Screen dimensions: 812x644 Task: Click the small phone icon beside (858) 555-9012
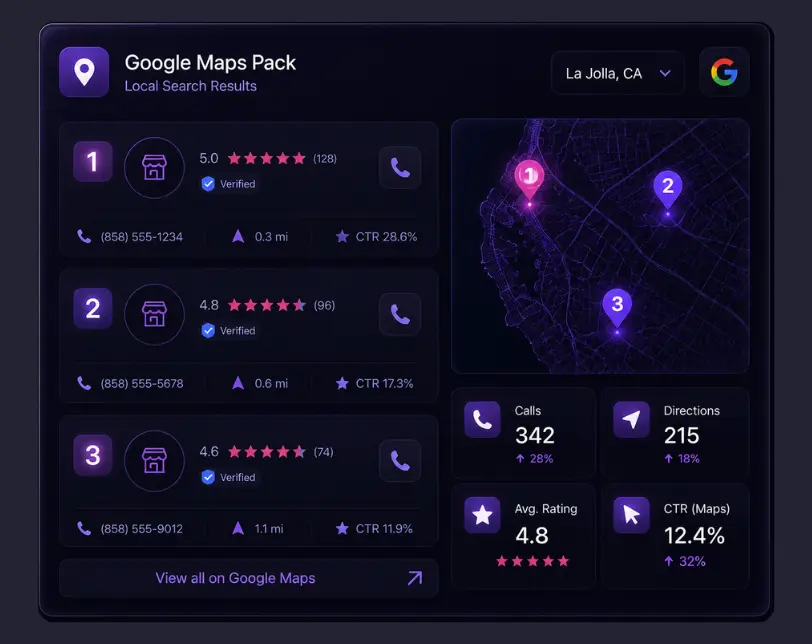pos(84,529)
